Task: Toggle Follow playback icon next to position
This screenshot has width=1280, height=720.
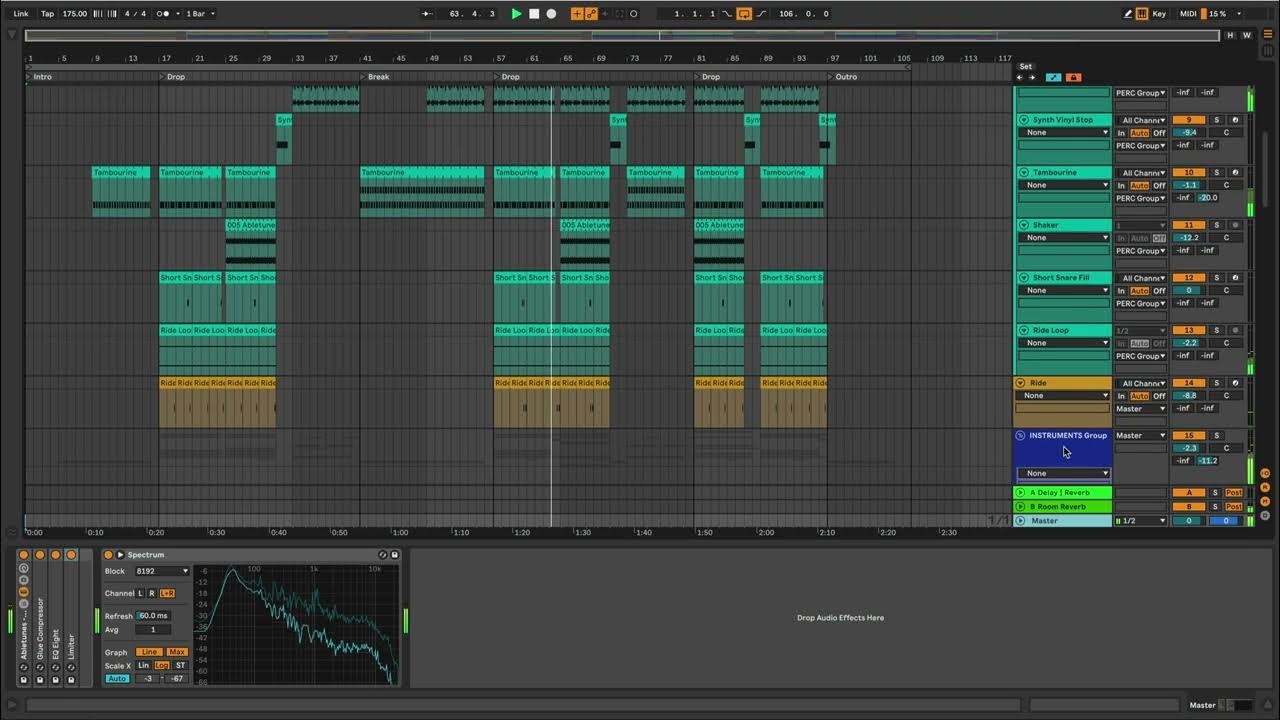Action: coord(428,14)
